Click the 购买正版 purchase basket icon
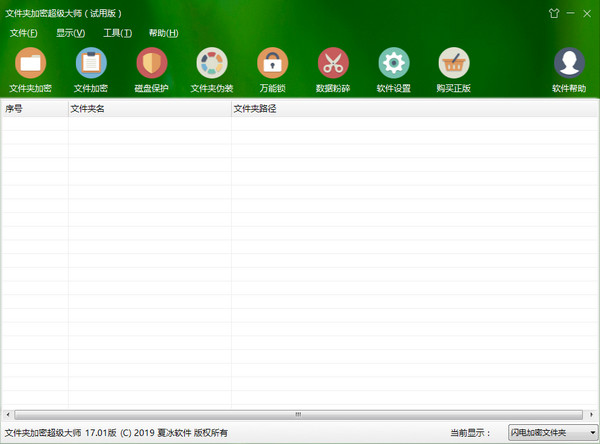 coord(454,64)
